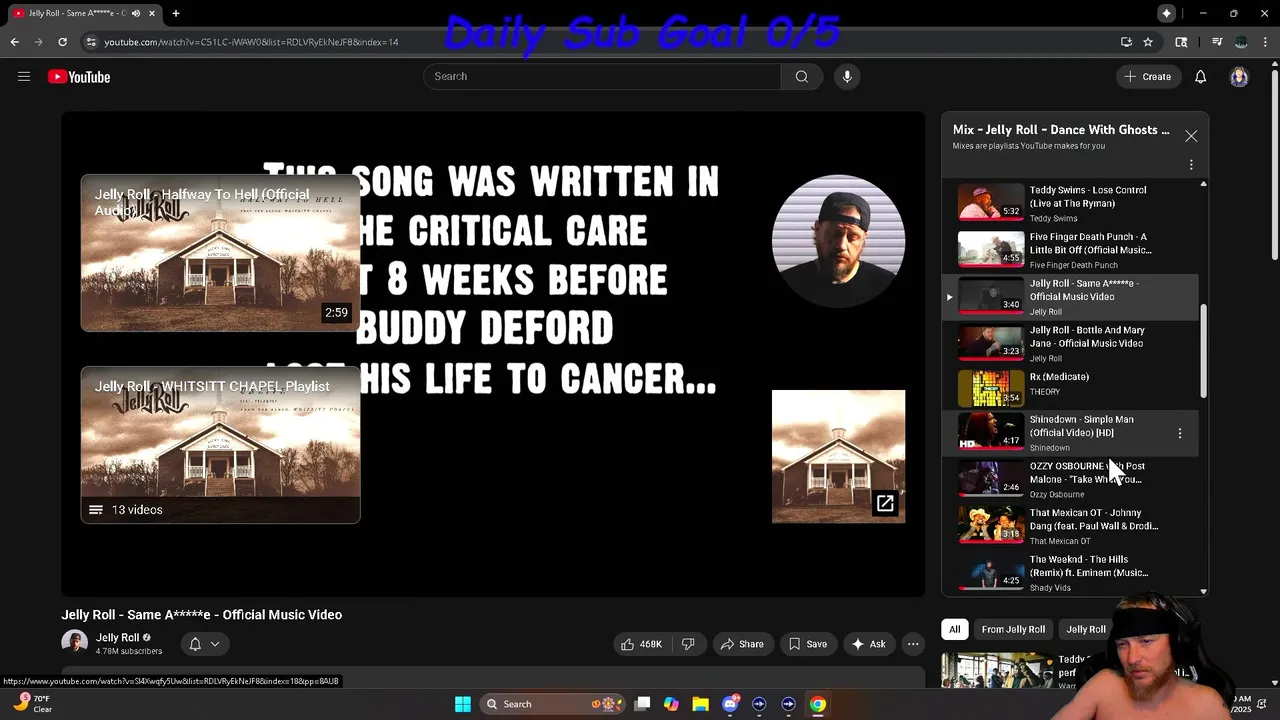Image resolution: width=1280 pixels, height=720 pixels.
Task: Dislike this video
Action: 688,644
